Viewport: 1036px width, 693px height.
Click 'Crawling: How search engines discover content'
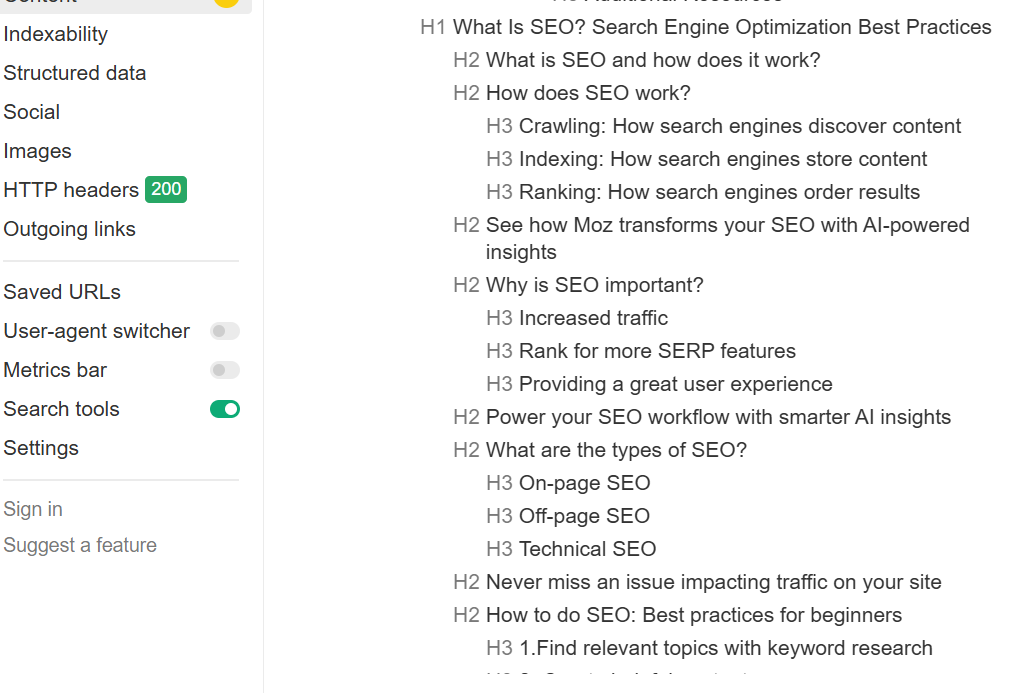[x=740, y=126]
